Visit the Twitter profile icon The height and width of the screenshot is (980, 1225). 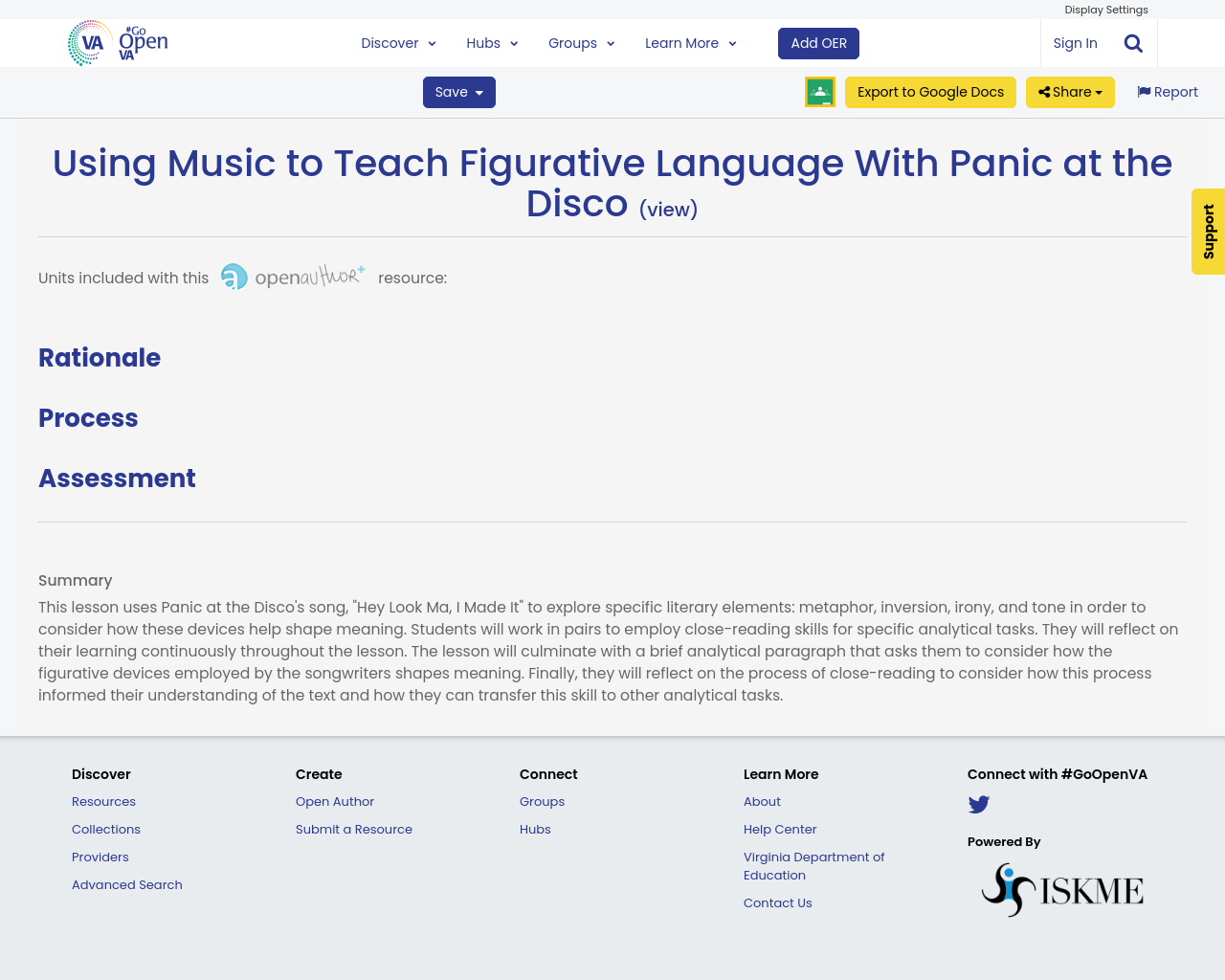coord(979,804)
